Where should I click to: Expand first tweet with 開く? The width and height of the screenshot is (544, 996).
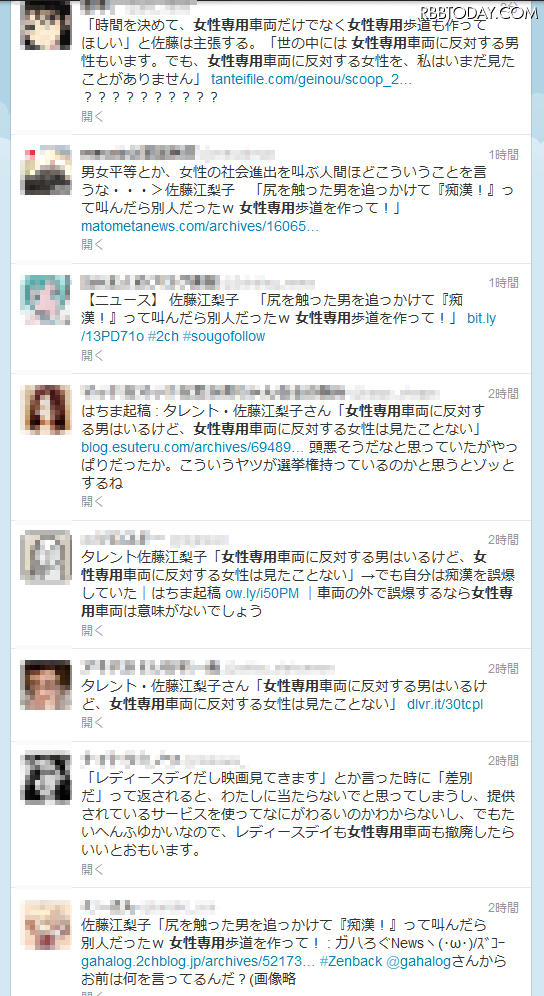(x=92, y=116)
